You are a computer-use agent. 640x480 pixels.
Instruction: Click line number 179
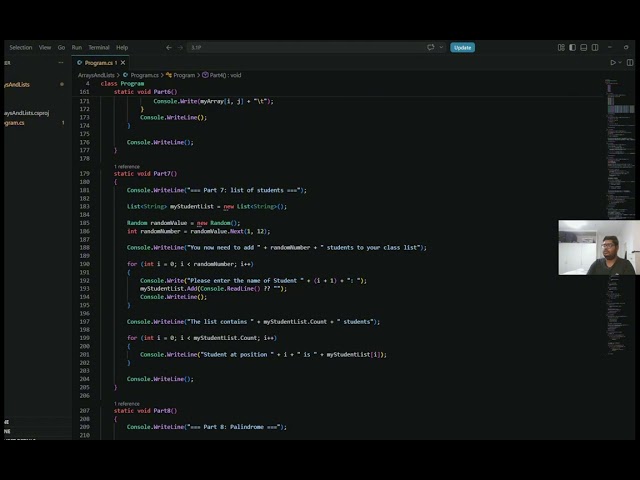(x=84, y=173)
